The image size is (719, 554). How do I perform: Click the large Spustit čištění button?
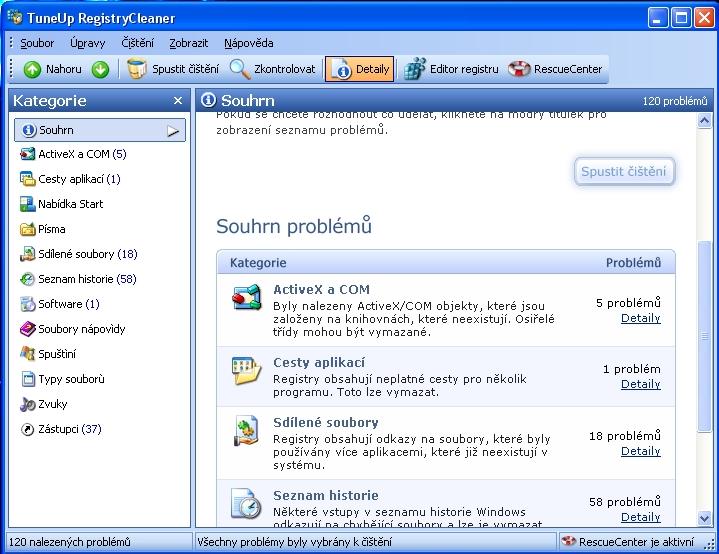click(624, 172)
